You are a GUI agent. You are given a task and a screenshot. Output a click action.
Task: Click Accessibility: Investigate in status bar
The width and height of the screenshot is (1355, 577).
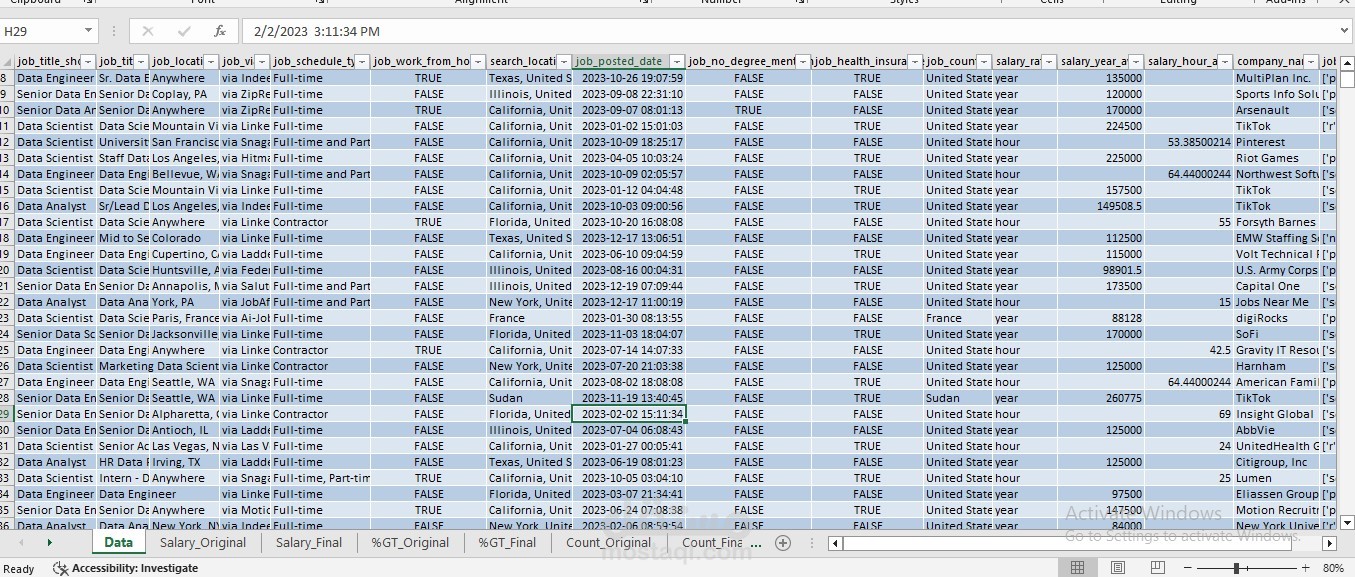[x=135, y=568]
